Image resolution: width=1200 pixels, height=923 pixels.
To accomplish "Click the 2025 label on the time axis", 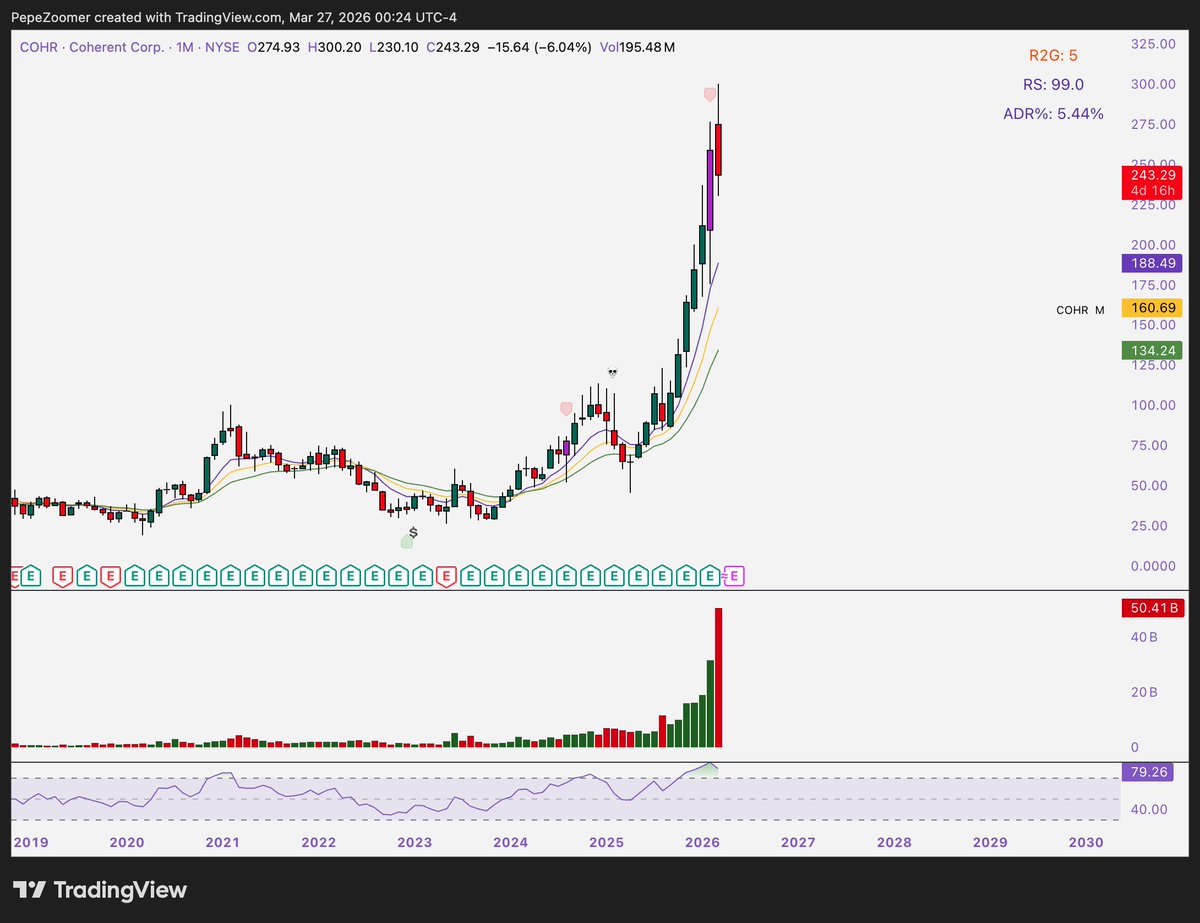I will pos(607,842).
